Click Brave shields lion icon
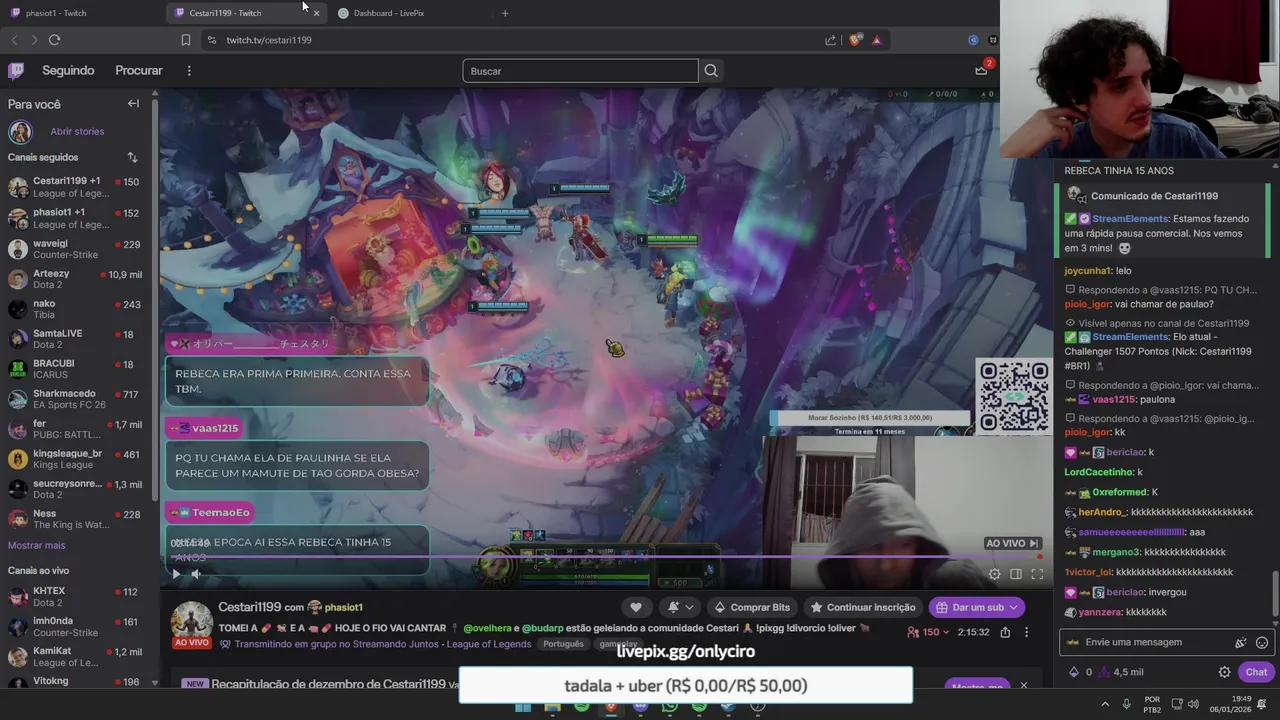The height and width of the screenshot is (720, 1280). click(x=854, y=40)
